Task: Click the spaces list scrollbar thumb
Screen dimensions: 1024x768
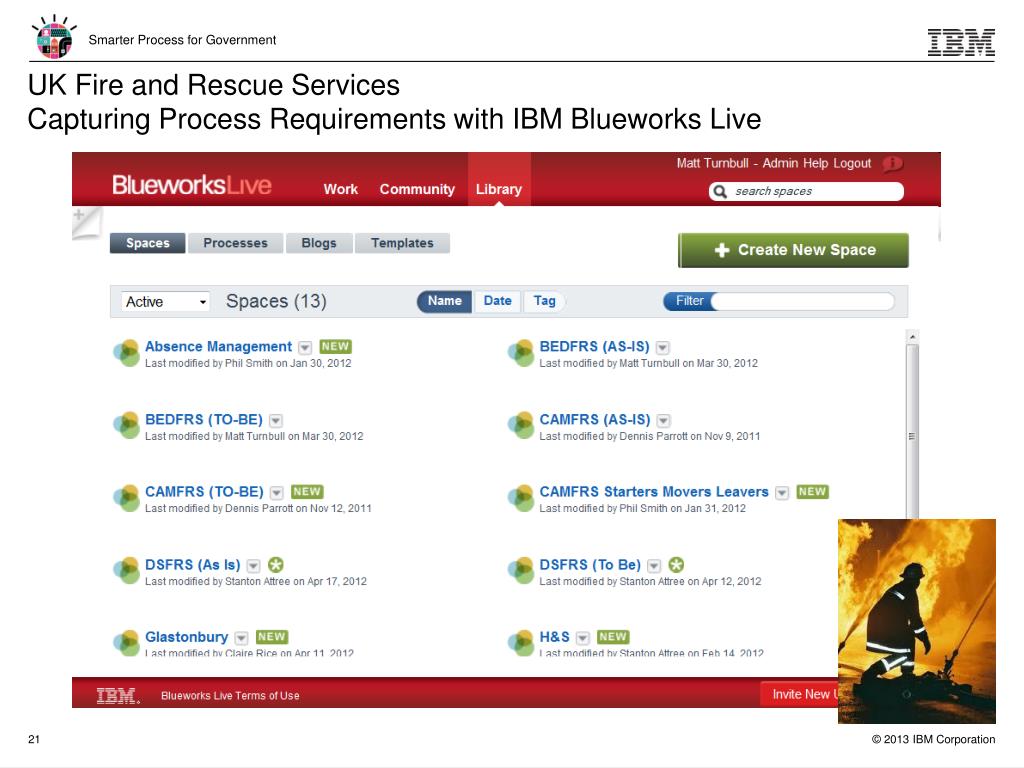Action: pos(912,433)
